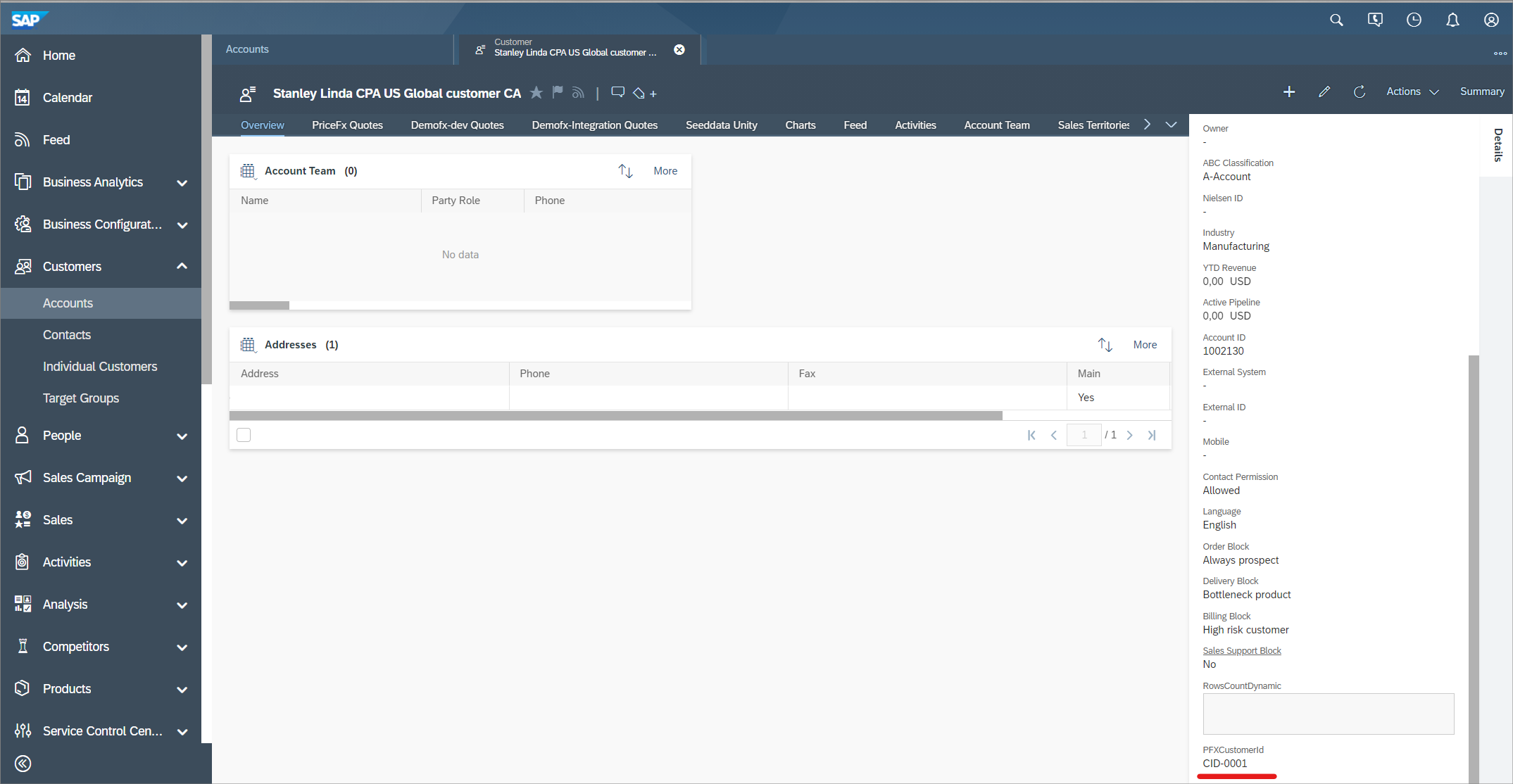Click More in the Addresses section
The image size is (1513, 784).
pos(1145,345)
